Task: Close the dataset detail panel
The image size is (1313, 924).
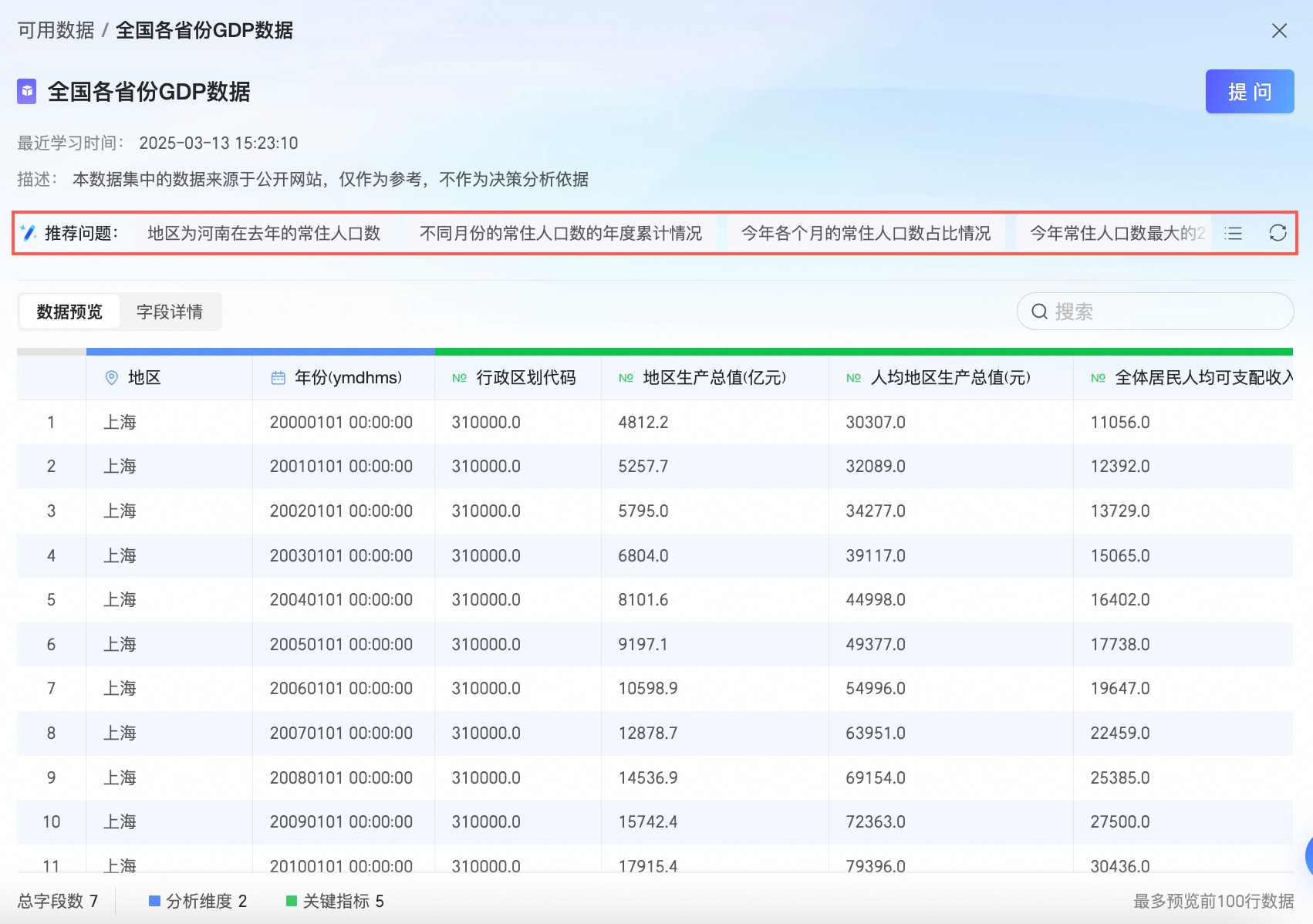Action: 1279,31
